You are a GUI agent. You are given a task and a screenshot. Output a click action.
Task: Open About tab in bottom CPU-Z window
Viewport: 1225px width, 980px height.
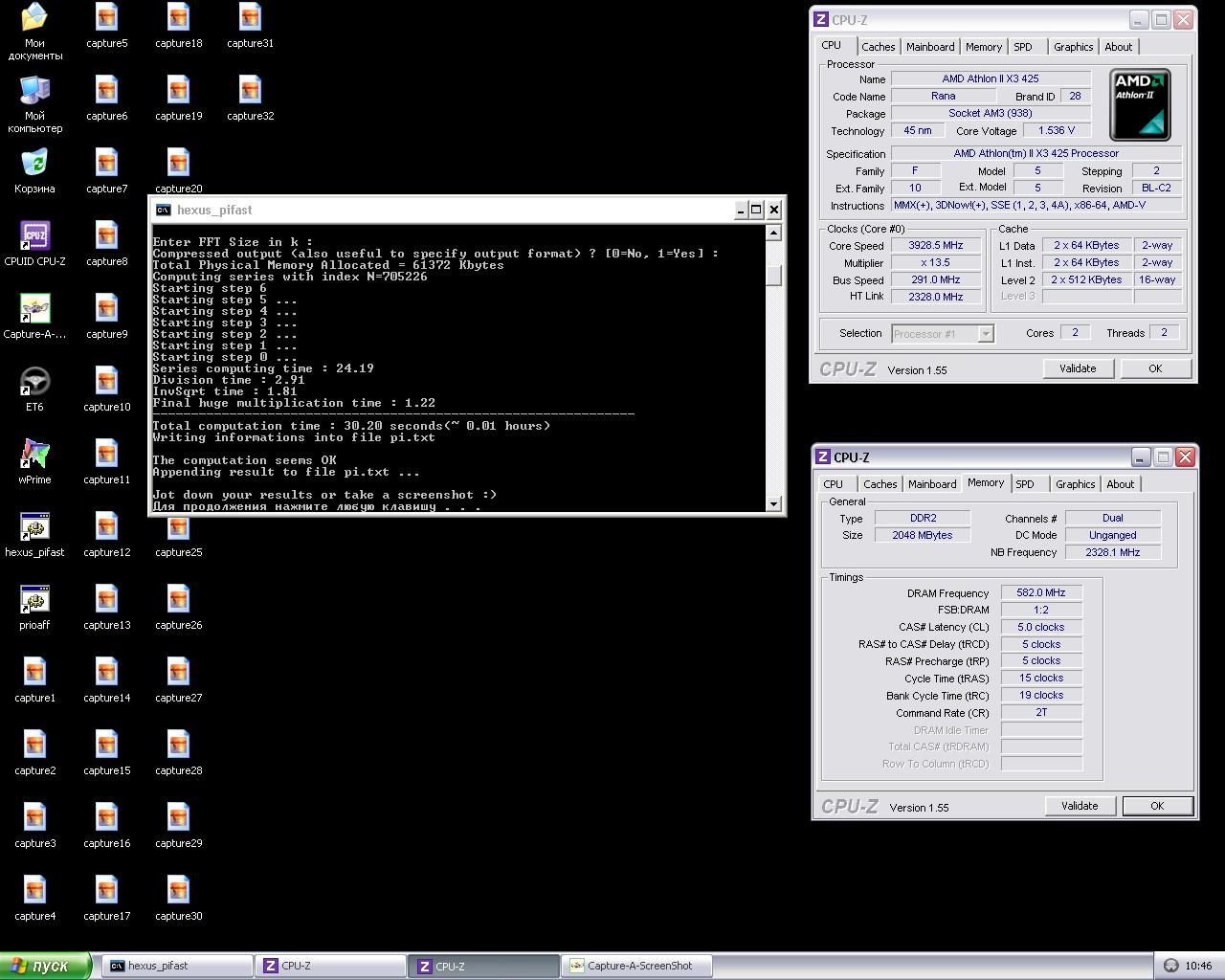[1120, 484]
